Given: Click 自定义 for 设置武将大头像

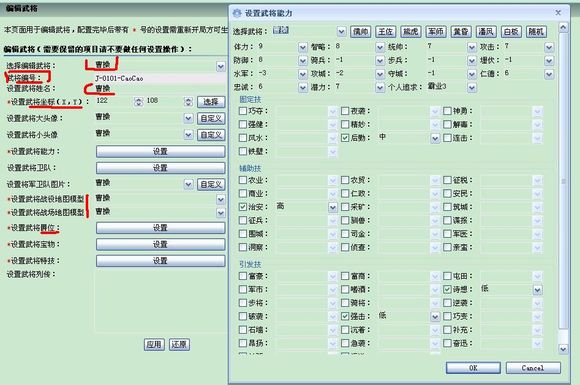Looking at the screenshot, I should (x=211, y=118).
